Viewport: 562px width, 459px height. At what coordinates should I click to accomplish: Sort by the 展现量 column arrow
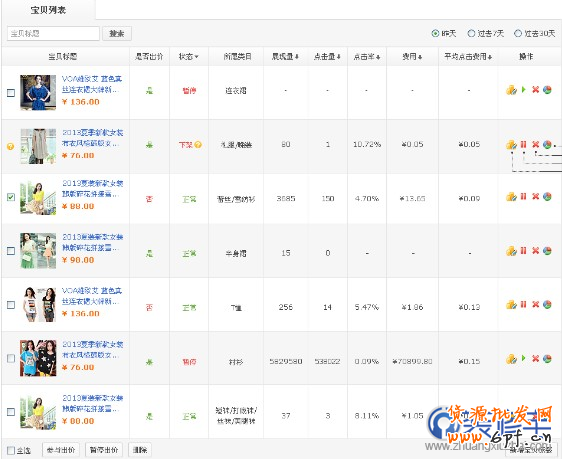click(297, 57)
